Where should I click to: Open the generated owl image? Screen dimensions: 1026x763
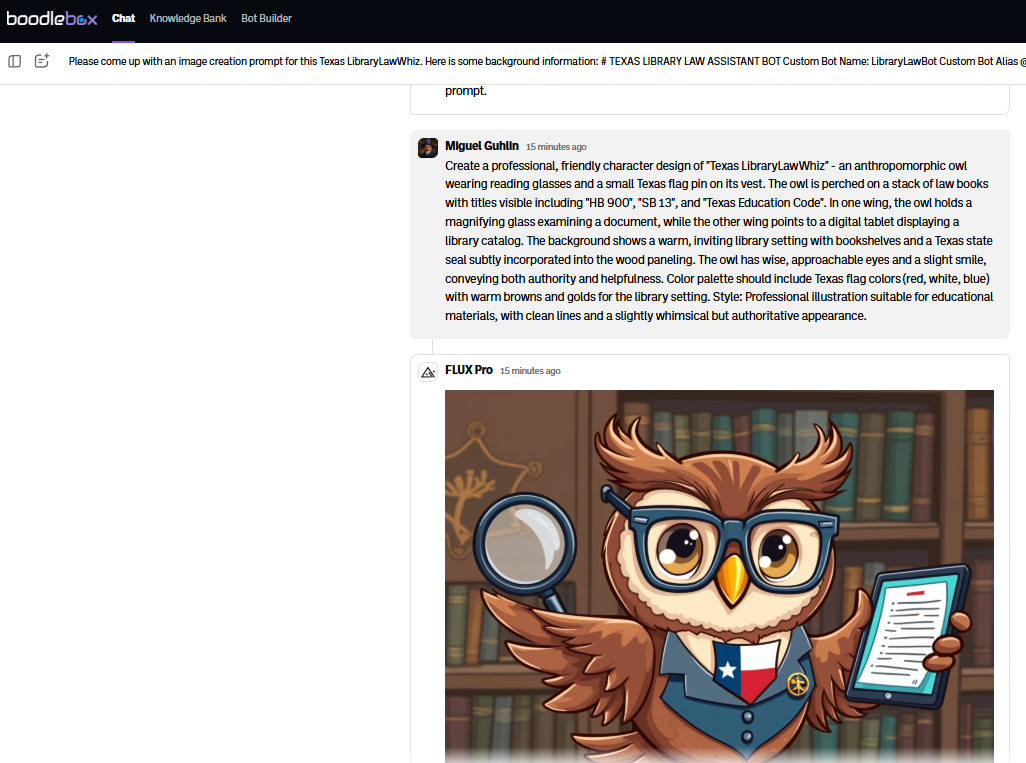(719, 575)
